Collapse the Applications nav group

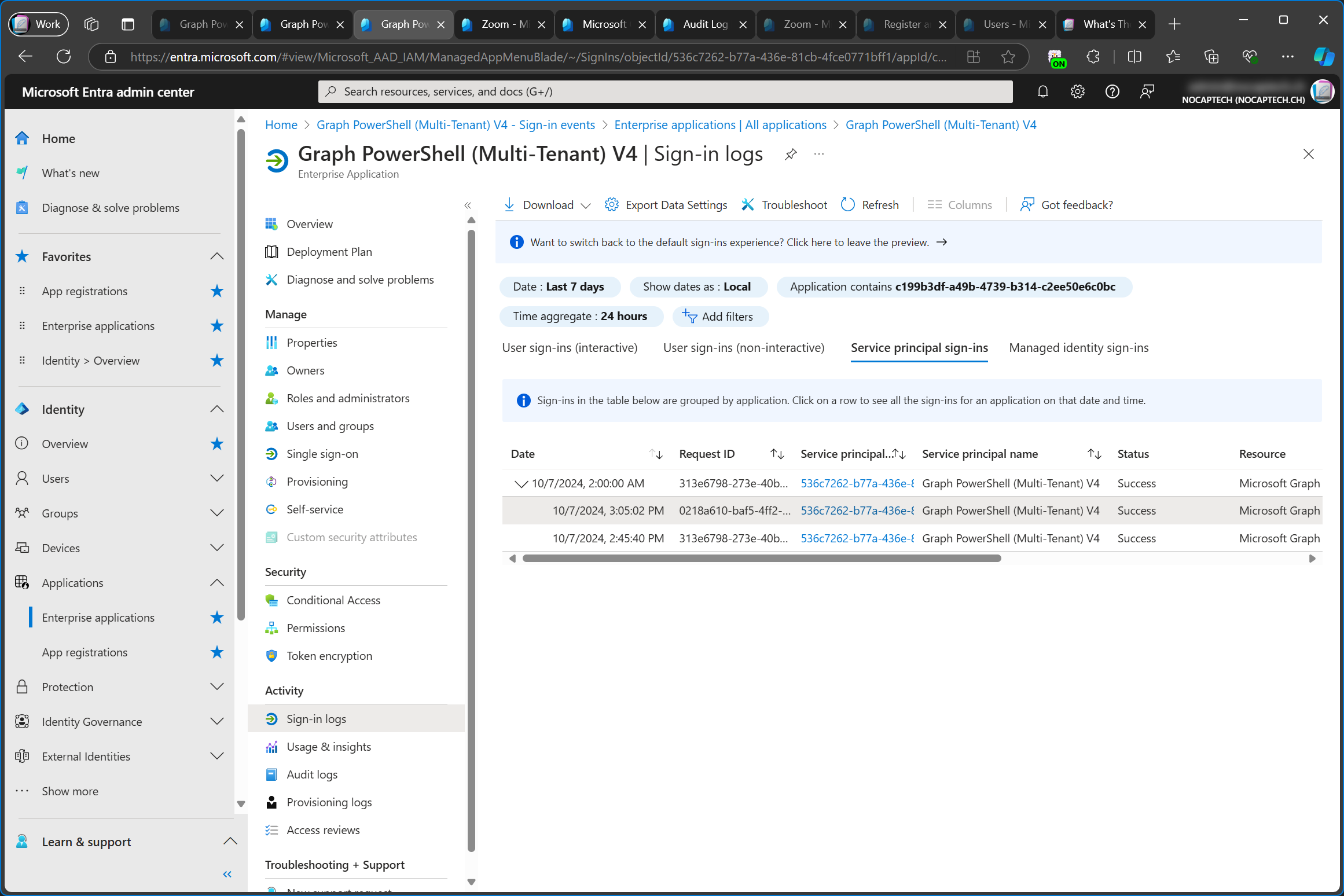tap(217, 583)
